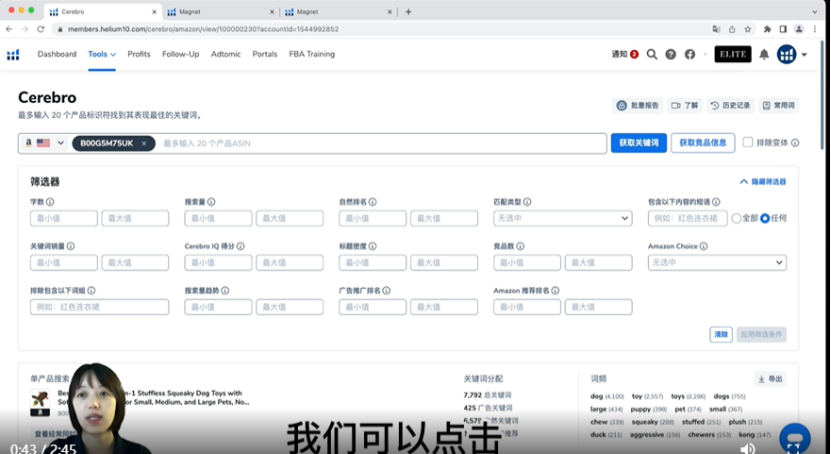Open the Tools menu
This screenshot has width=831, height=454.
click(101, 54)
